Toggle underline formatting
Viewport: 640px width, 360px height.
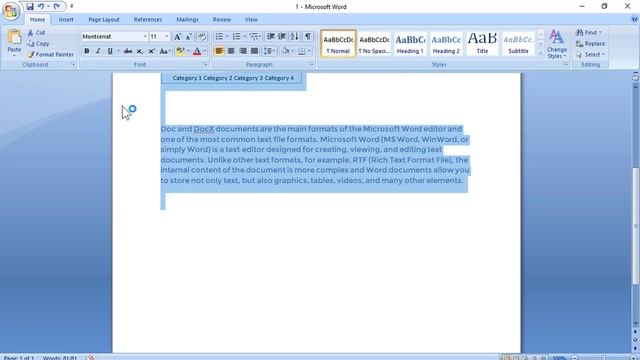pyautogui.click(x=110, y=51)
